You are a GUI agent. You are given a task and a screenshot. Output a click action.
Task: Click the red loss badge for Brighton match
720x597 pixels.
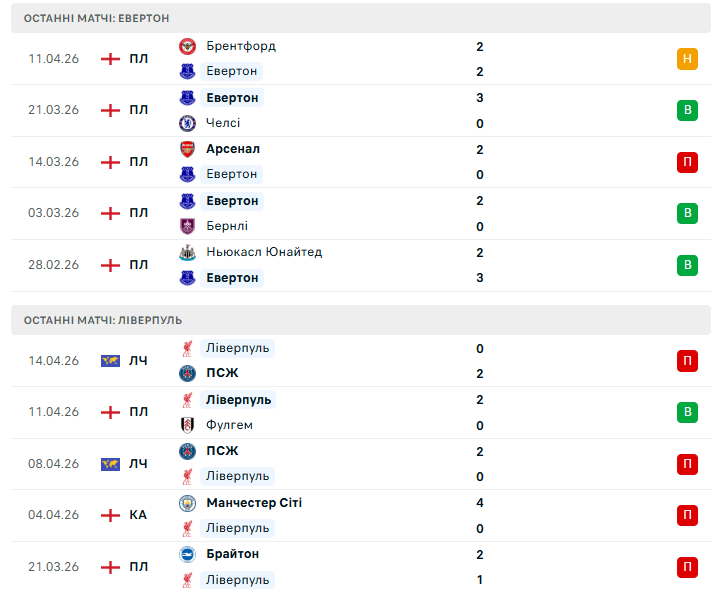687,567
